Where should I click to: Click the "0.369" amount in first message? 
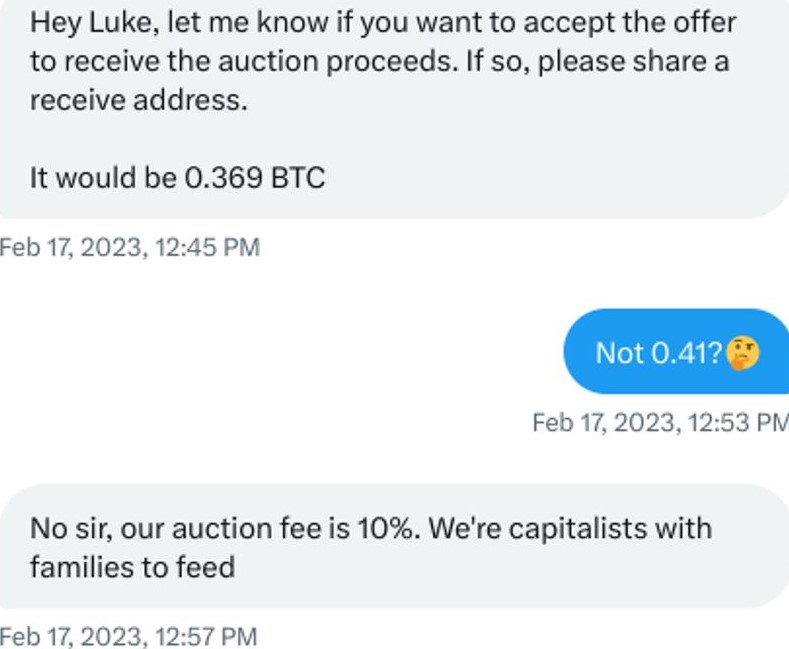click(224, 178)
